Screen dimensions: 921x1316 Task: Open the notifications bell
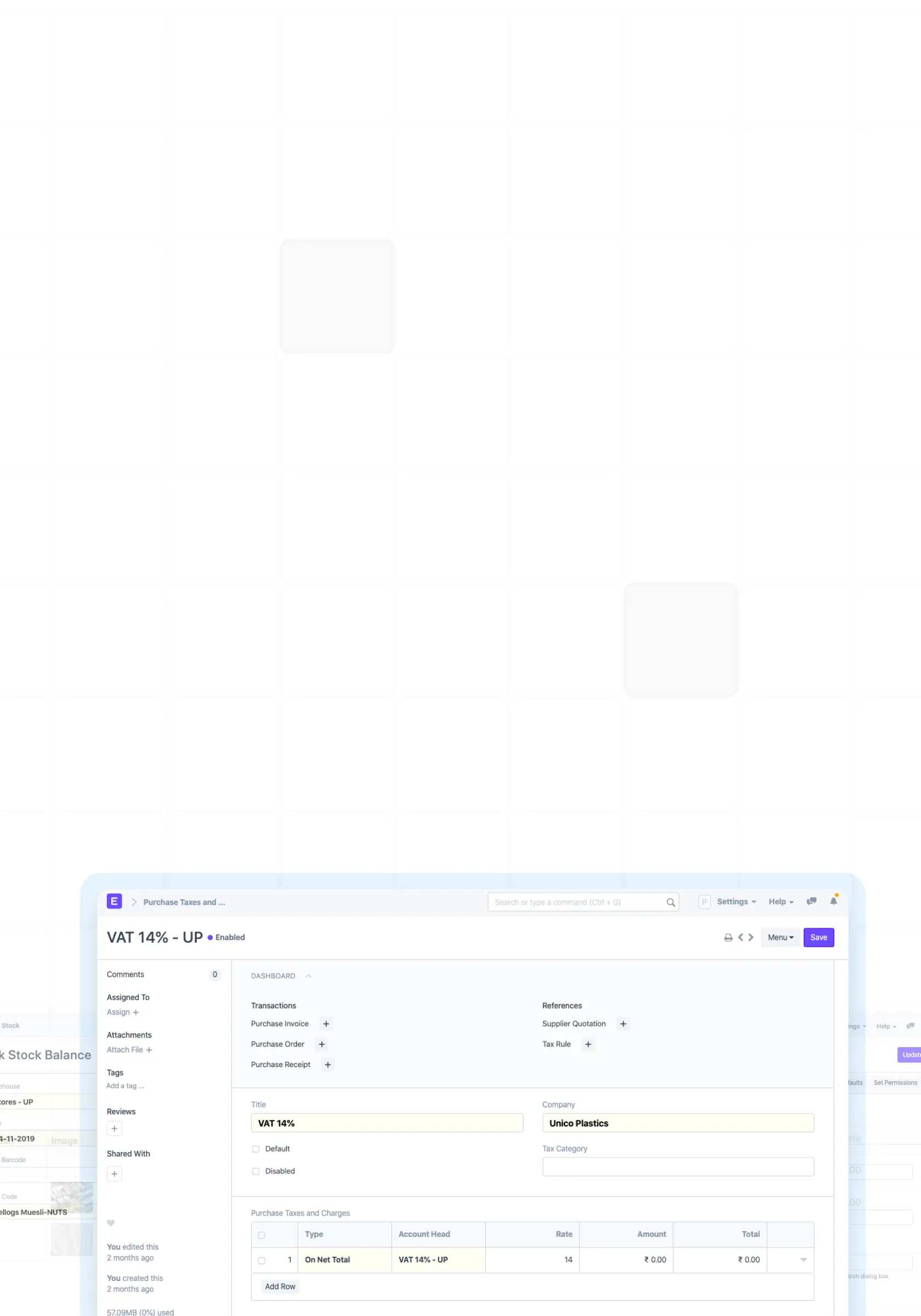833,901
